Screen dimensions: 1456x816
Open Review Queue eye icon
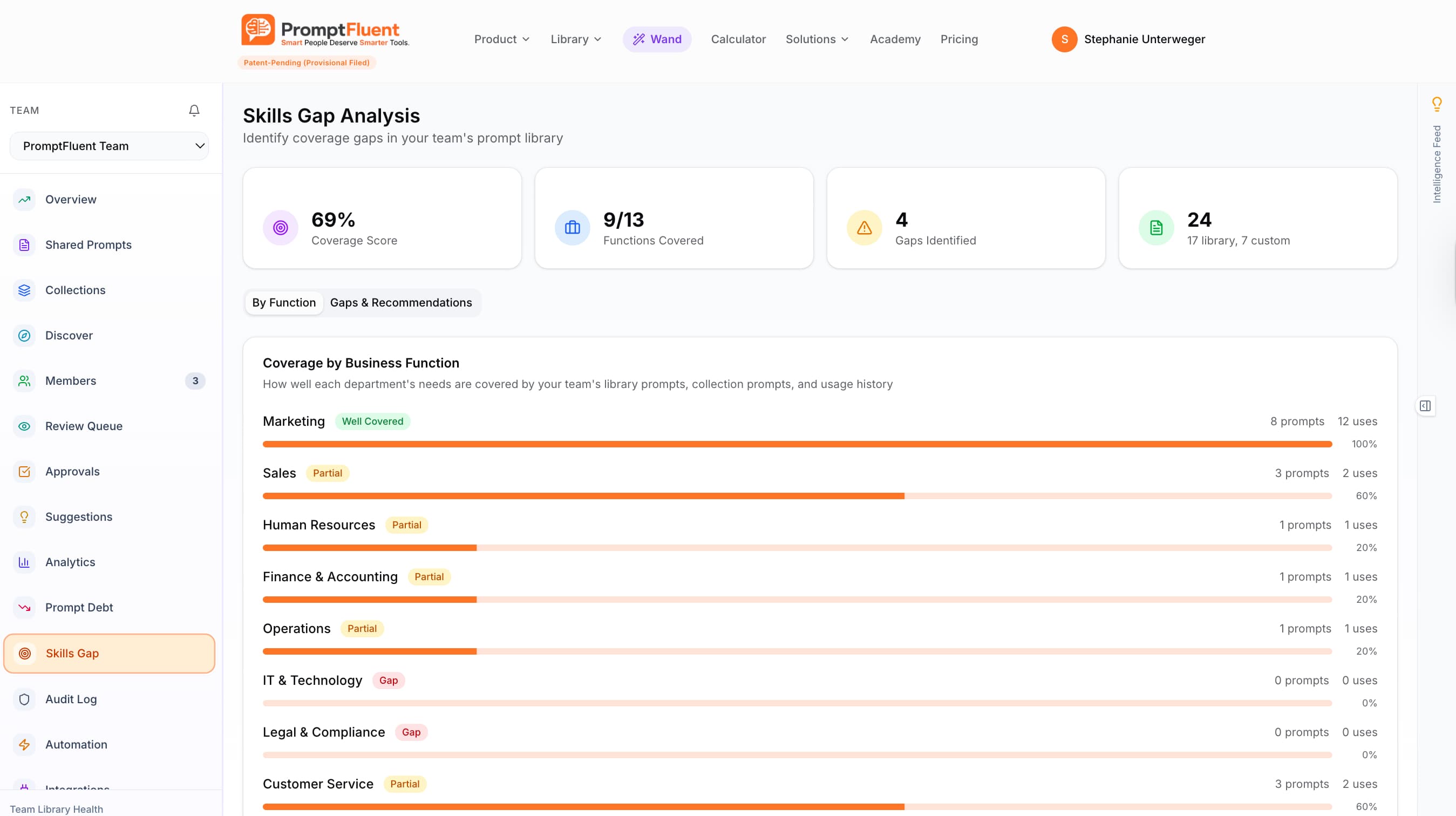point(24,426)
